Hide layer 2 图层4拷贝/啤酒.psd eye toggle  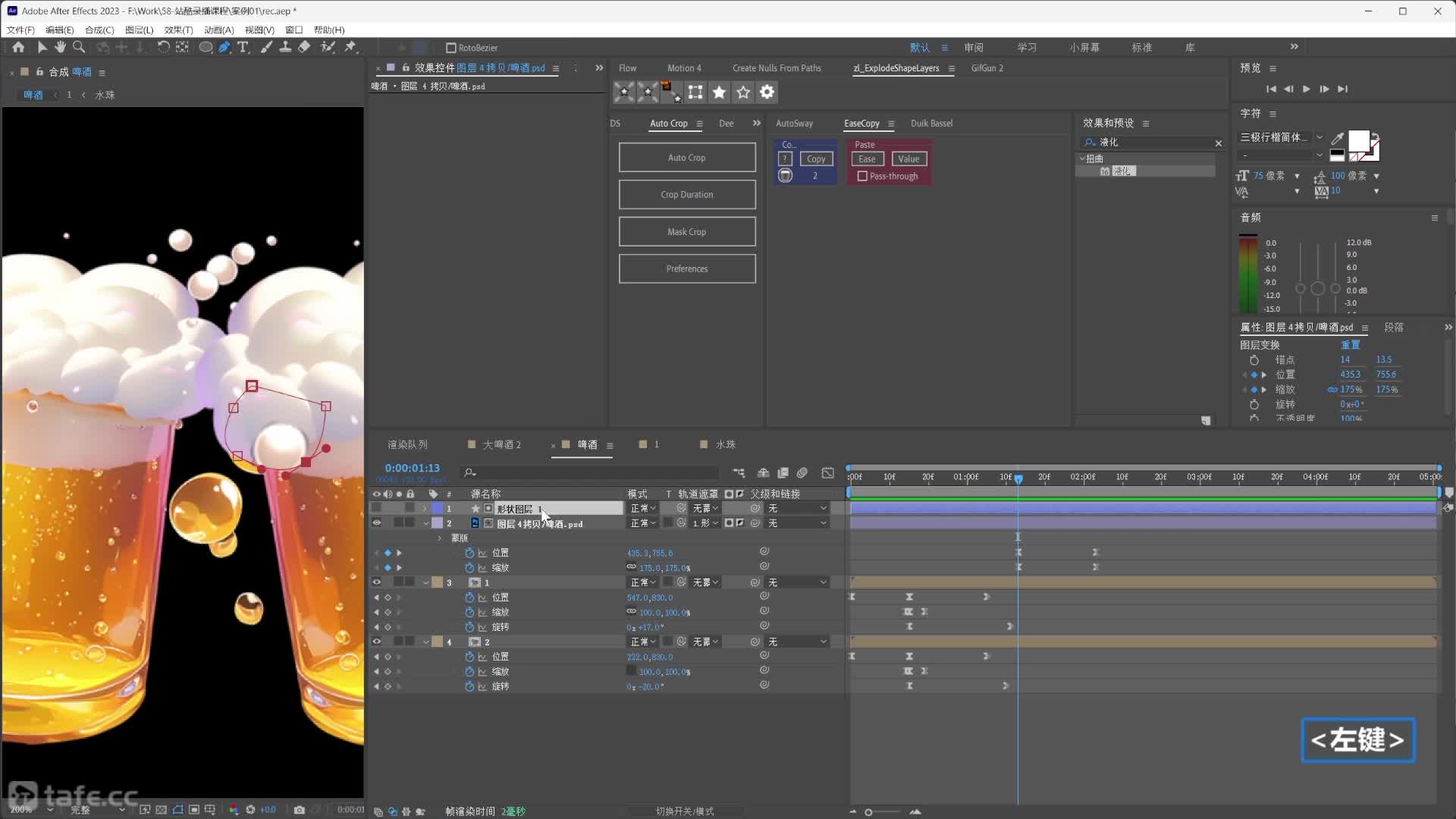376,523
